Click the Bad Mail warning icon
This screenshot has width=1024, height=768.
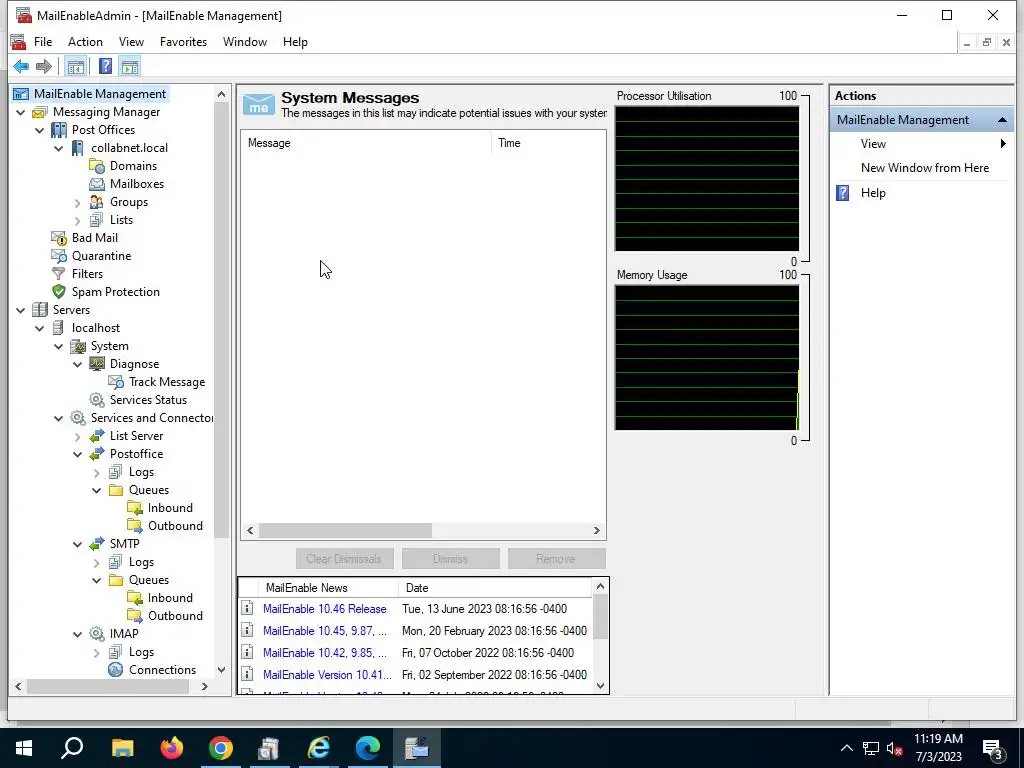pyautogui.click(x=59, y=238)
